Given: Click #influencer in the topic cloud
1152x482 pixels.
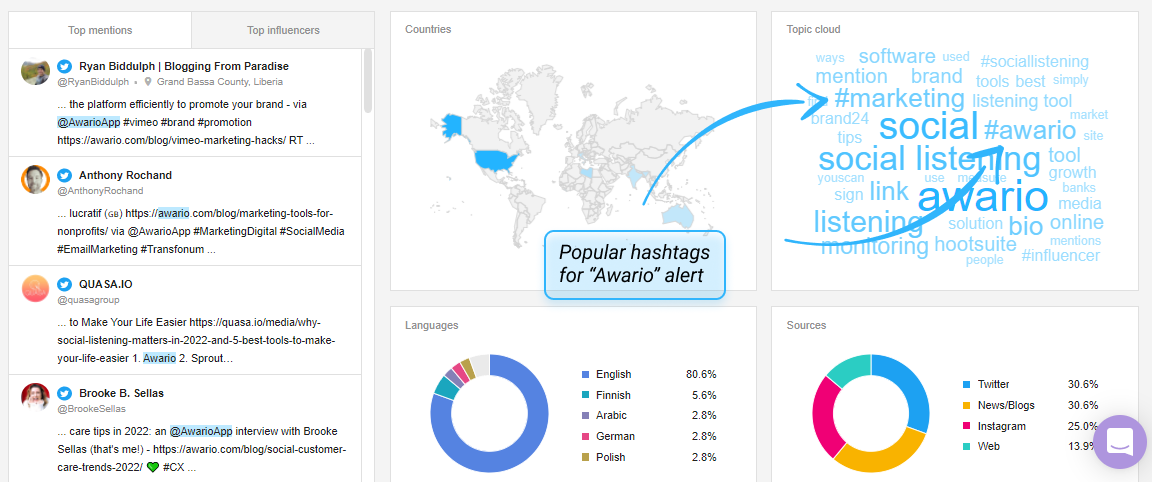Looking at the screenshot, I should click(1060, 256).
